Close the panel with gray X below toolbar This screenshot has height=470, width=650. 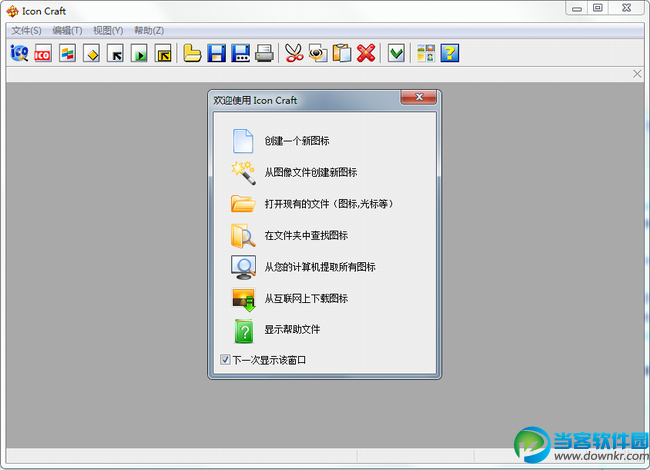pyautogui.click(x=637, y=74)
